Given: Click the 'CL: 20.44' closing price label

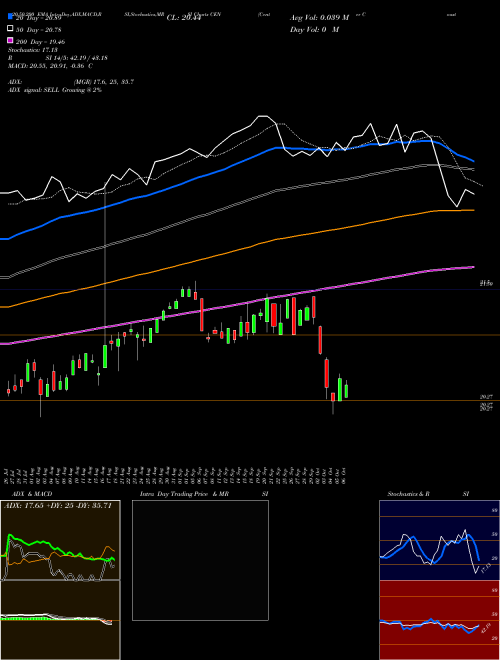Looking at the screenshot, I should click(183, 18).
